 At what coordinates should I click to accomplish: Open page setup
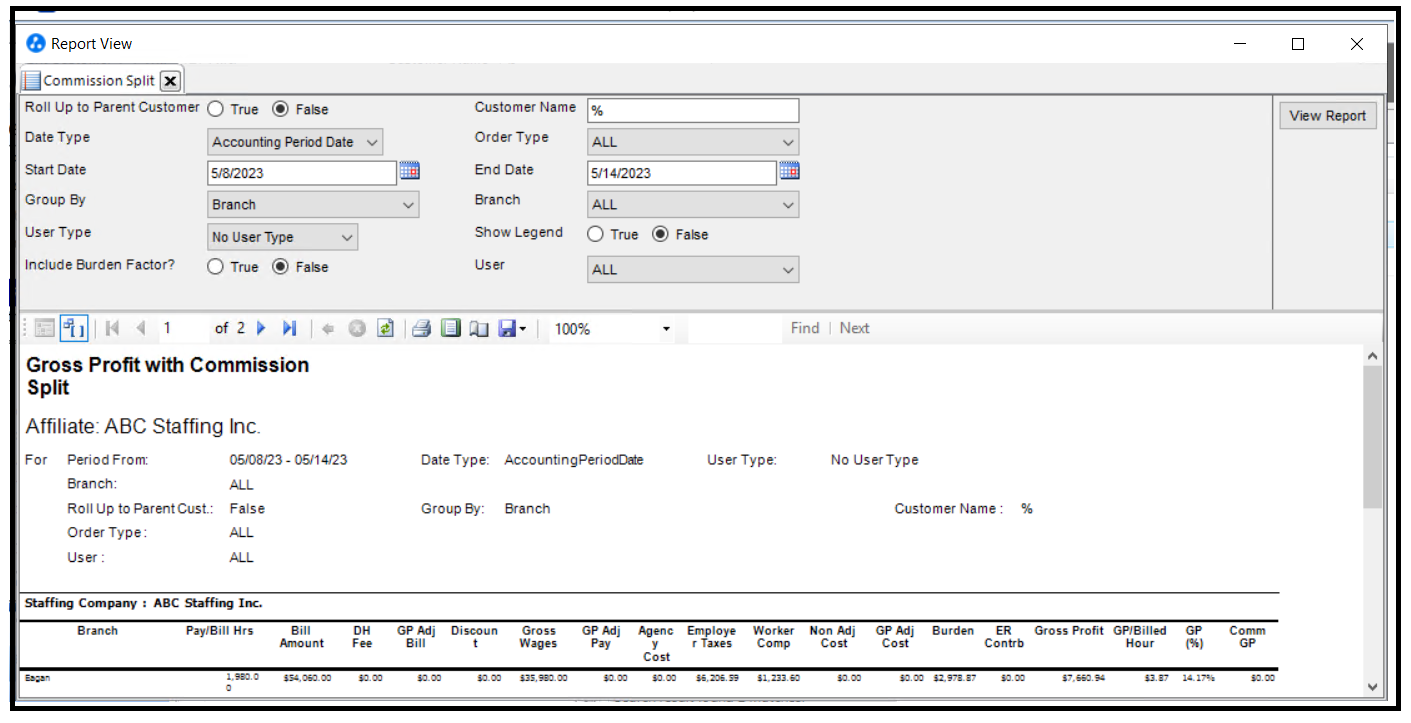click(479, 328)
